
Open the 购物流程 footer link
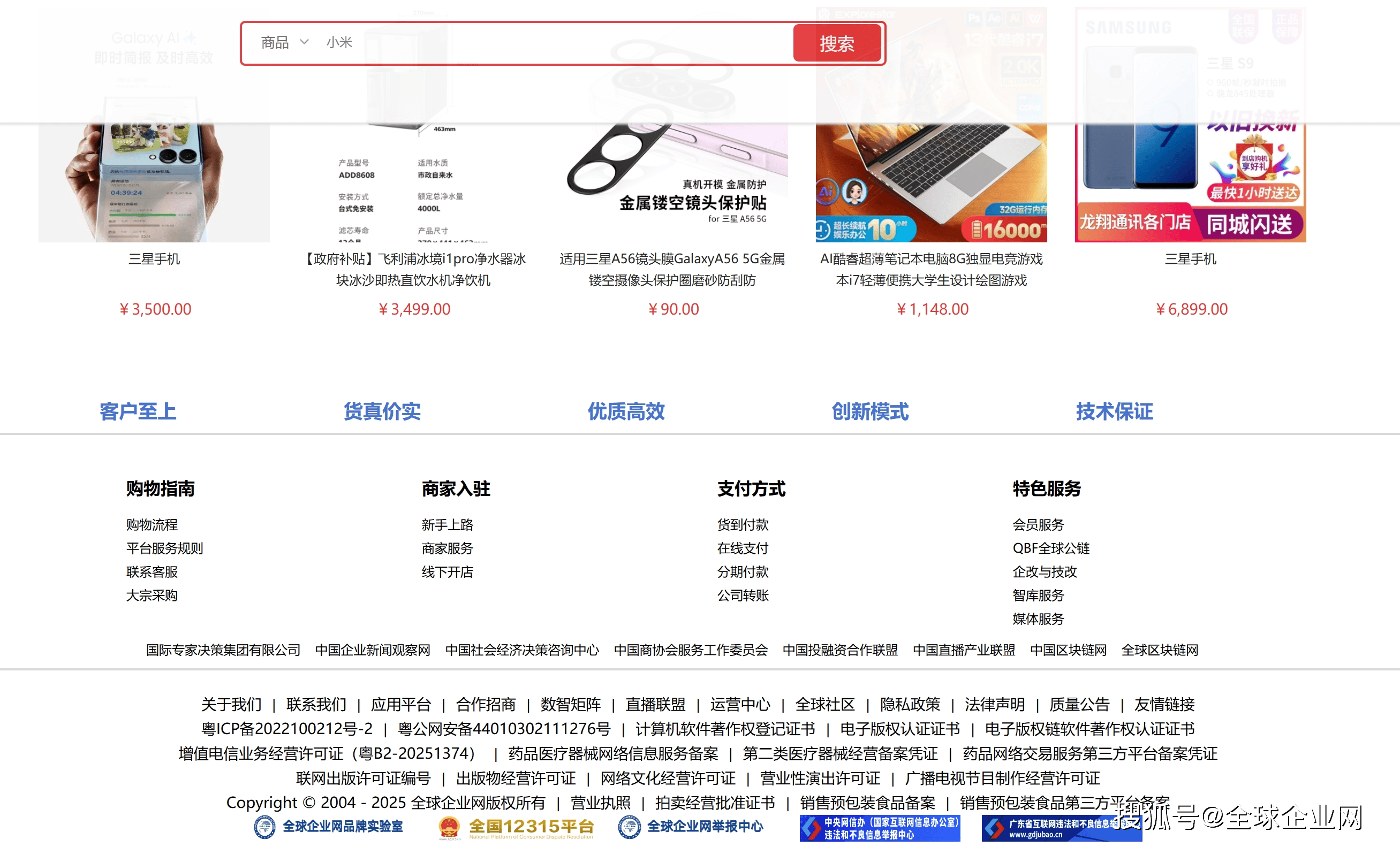click(152, 524)
